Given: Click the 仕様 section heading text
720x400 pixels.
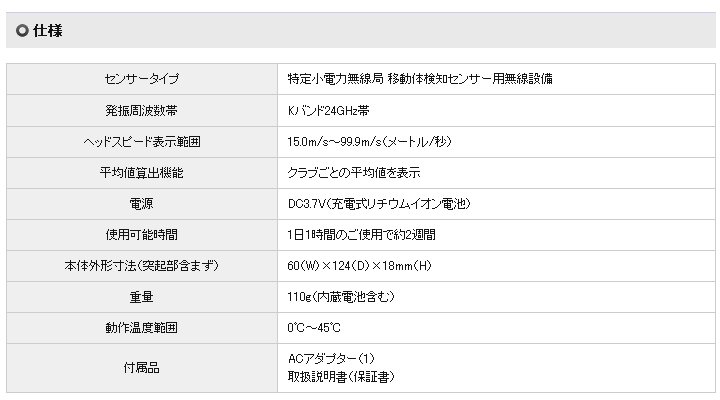Looking at the screenshot, I should pos(48,32).
